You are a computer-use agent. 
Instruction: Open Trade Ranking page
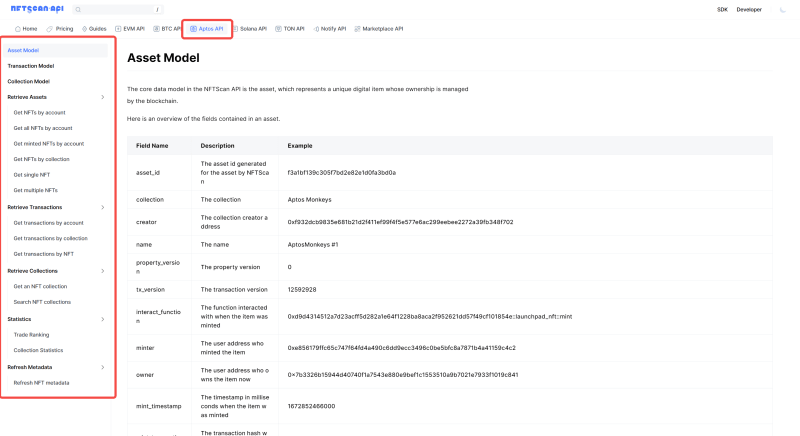[31, 335]
